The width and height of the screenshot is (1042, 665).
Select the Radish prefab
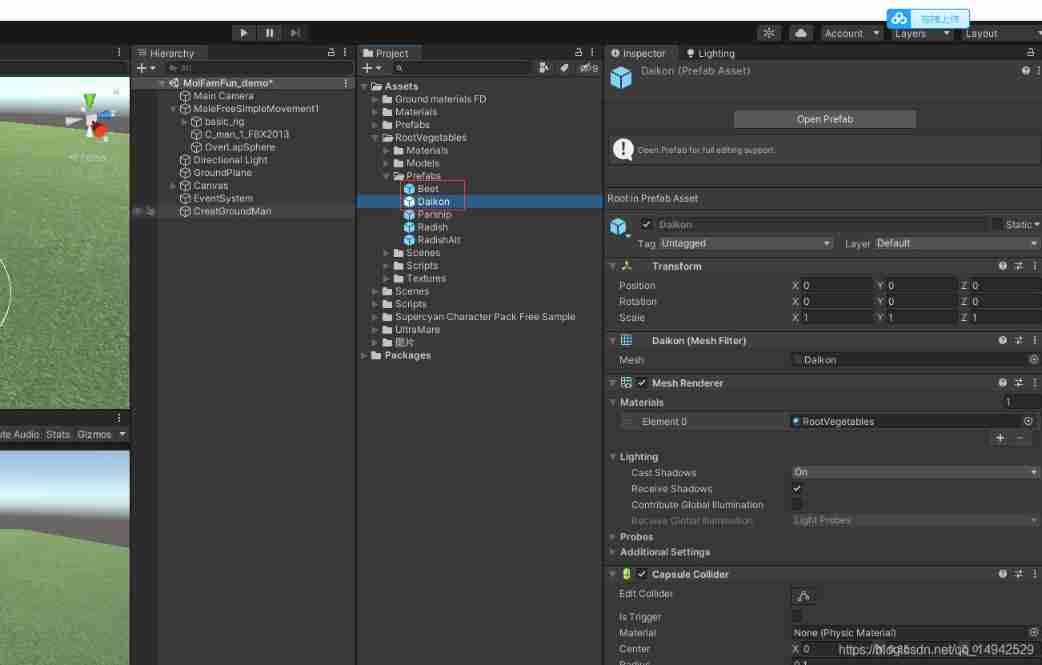tap(433, 227)
